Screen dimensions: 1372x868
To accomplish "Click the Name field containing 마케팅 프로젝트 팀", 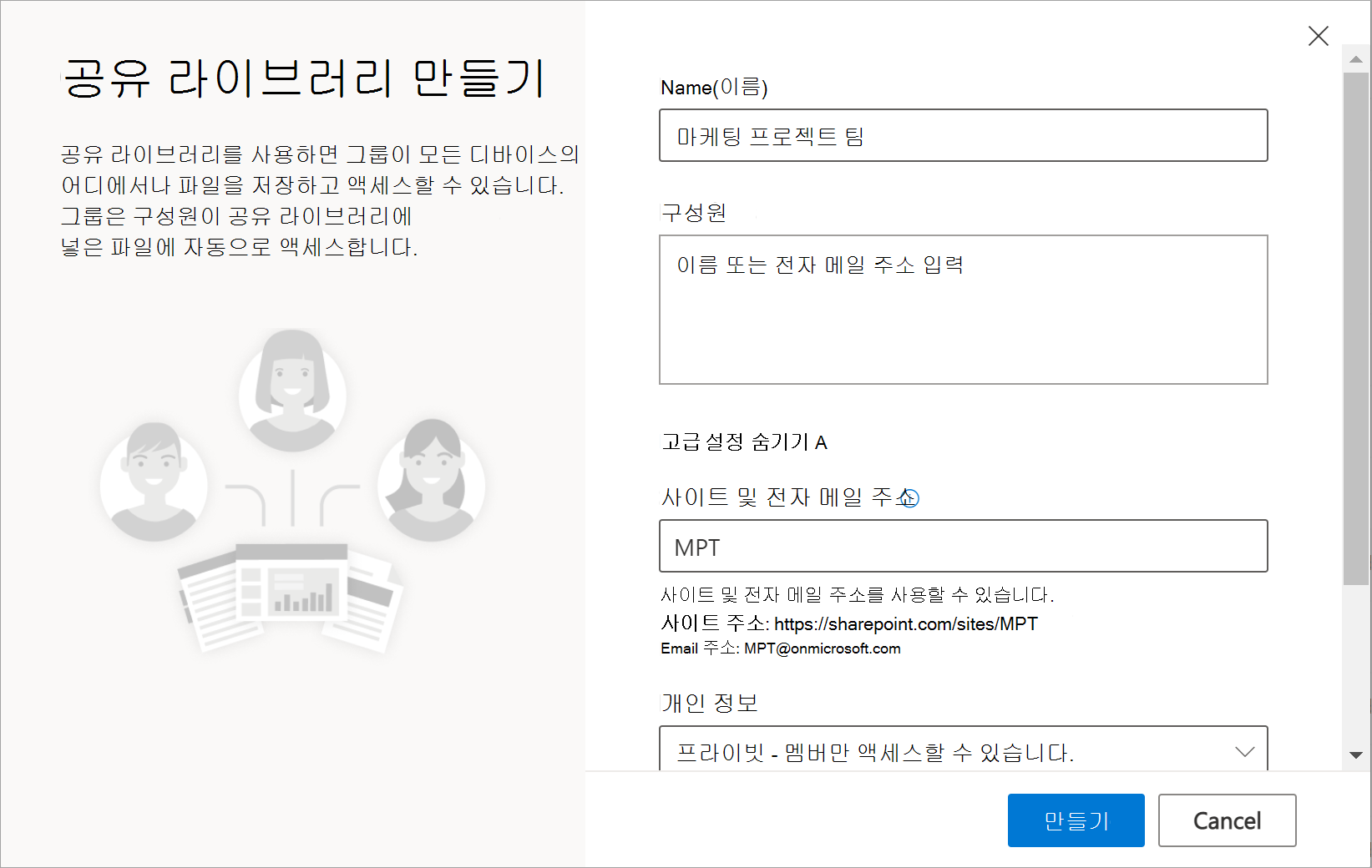I will [x=963, y=135].
